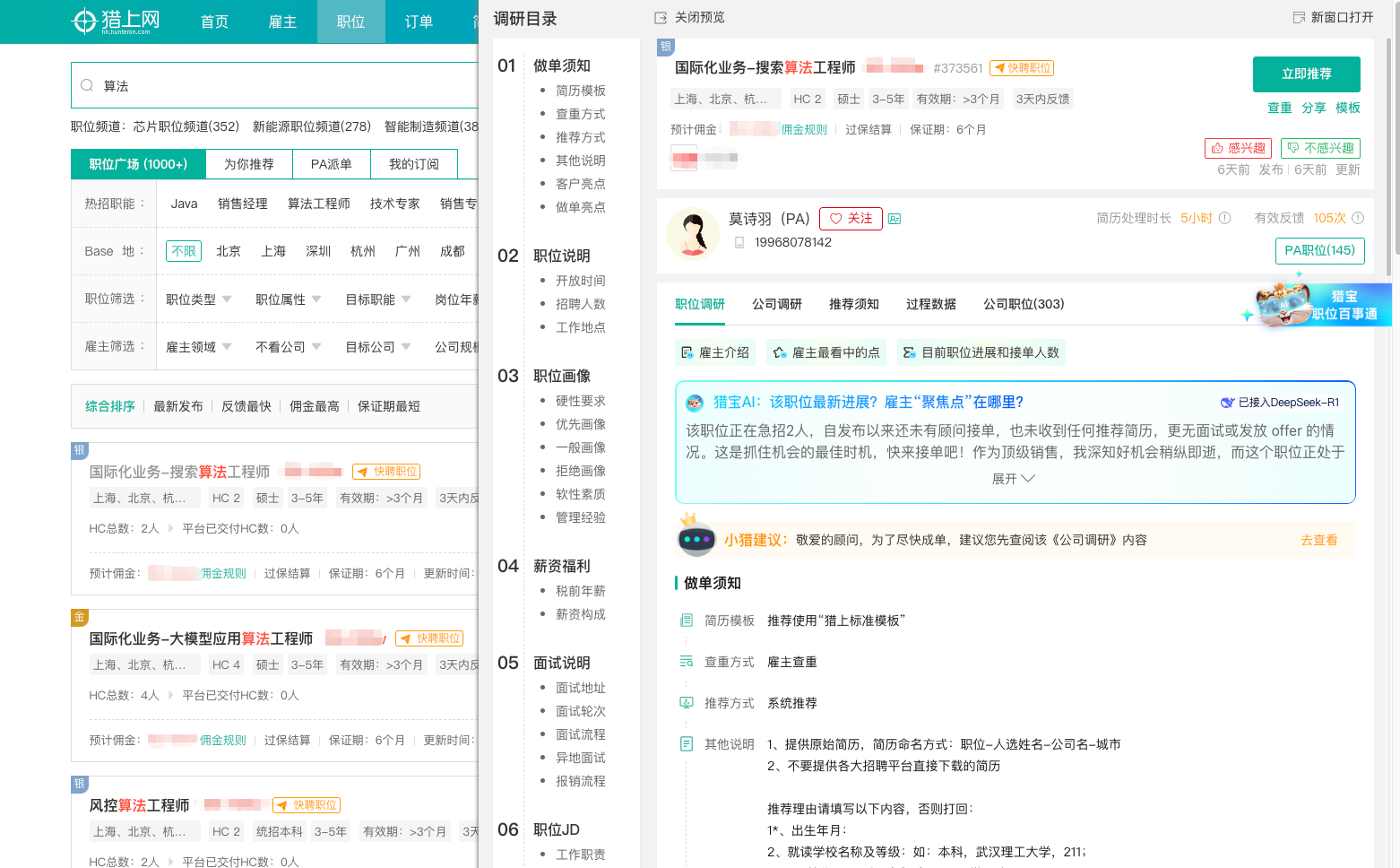
Task: Click the 关闭预览 close-preview icon
Action: tap(661, 18)
